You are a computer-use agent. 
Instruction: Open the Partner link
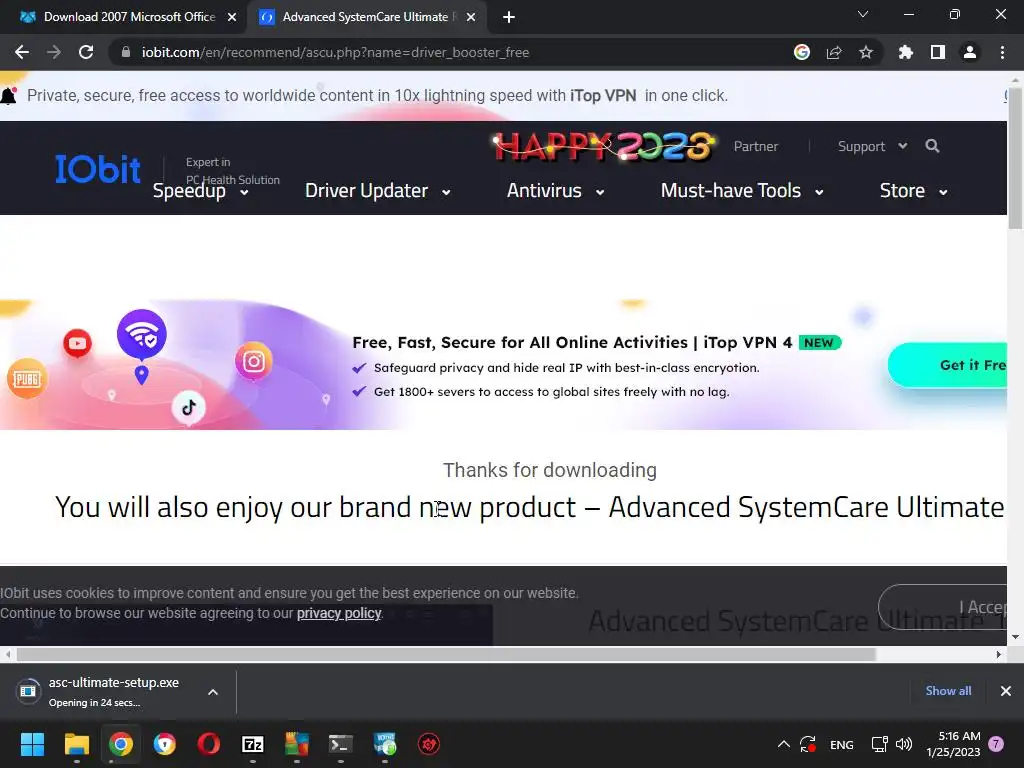click(756, 146)
